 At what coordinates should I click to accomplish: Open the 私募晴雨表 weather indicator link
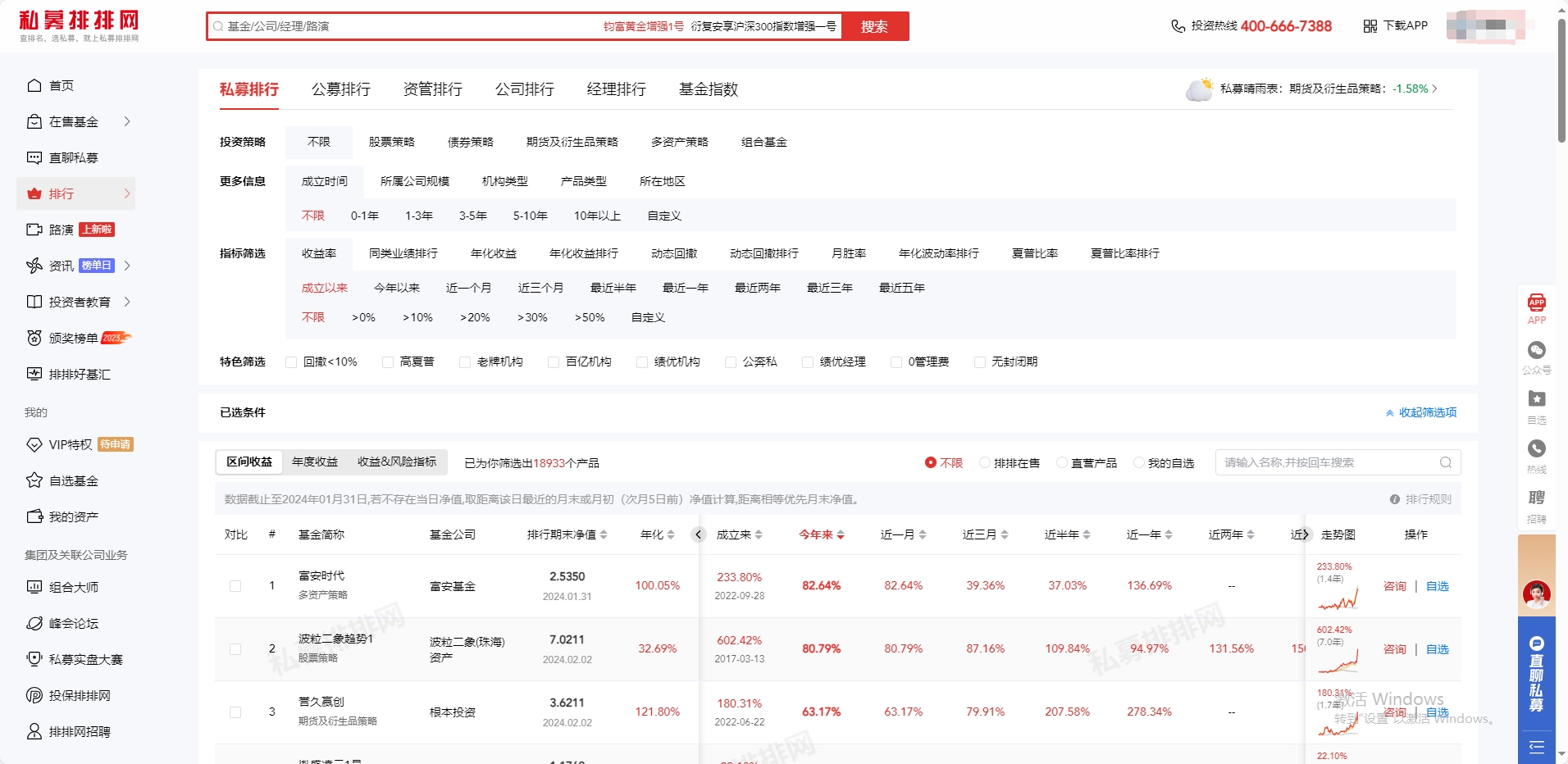click(x=1314, y=89)
